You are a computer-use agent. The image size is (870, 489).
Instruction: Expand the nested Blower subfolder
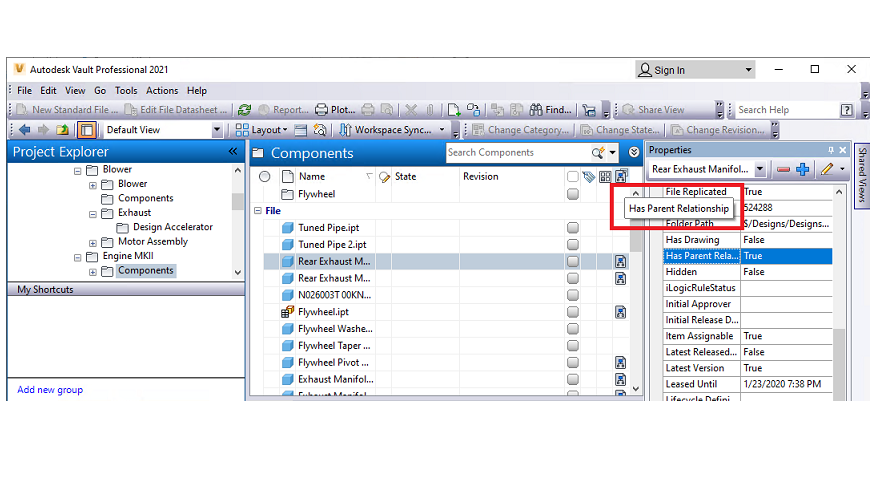click(93, 185)
